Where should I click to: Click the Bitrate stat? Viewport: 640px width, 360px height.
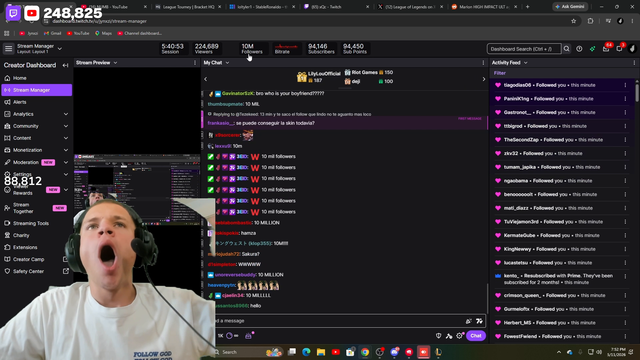point(286,49)
